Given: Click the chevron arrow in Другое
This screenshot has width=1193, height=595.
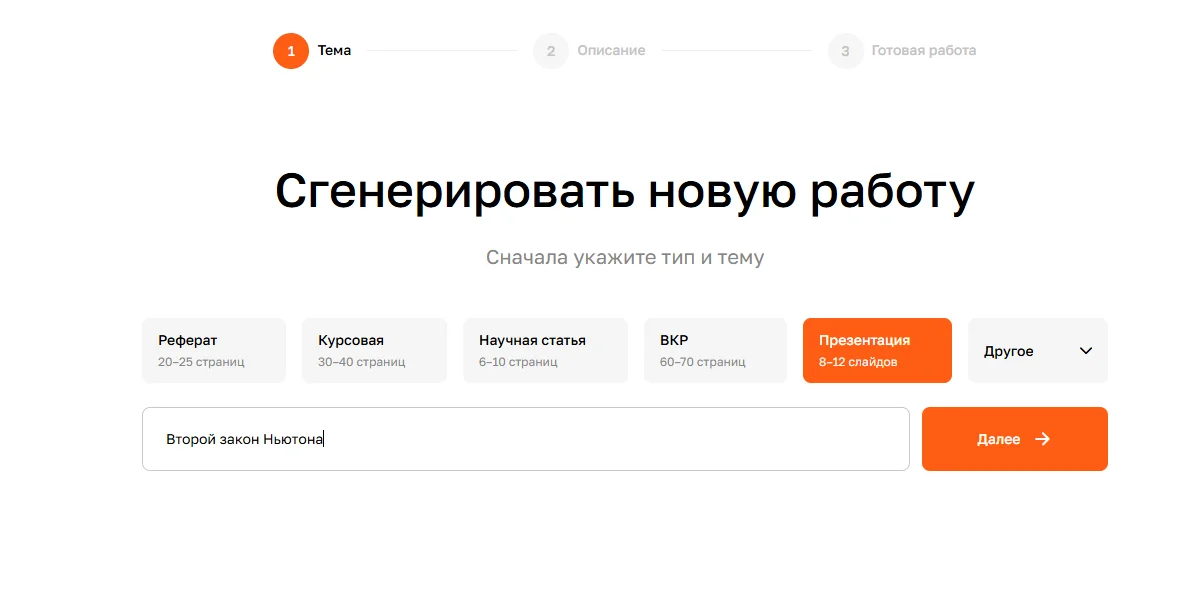Looking at the screenshot, I should tap(1086, 351).
